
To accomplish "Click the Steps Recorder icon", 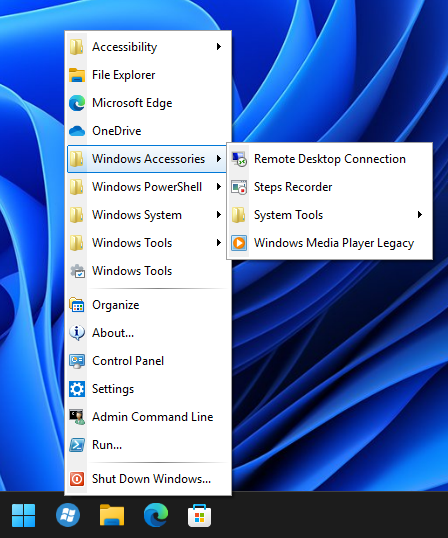I will 239,187.
